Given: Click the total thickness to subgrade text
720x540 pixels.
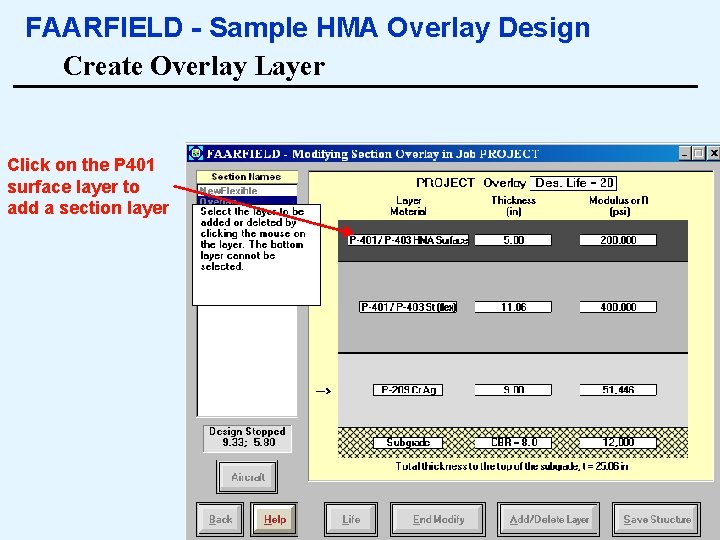Looking at the screenshot, I should [x=512, y=467].
